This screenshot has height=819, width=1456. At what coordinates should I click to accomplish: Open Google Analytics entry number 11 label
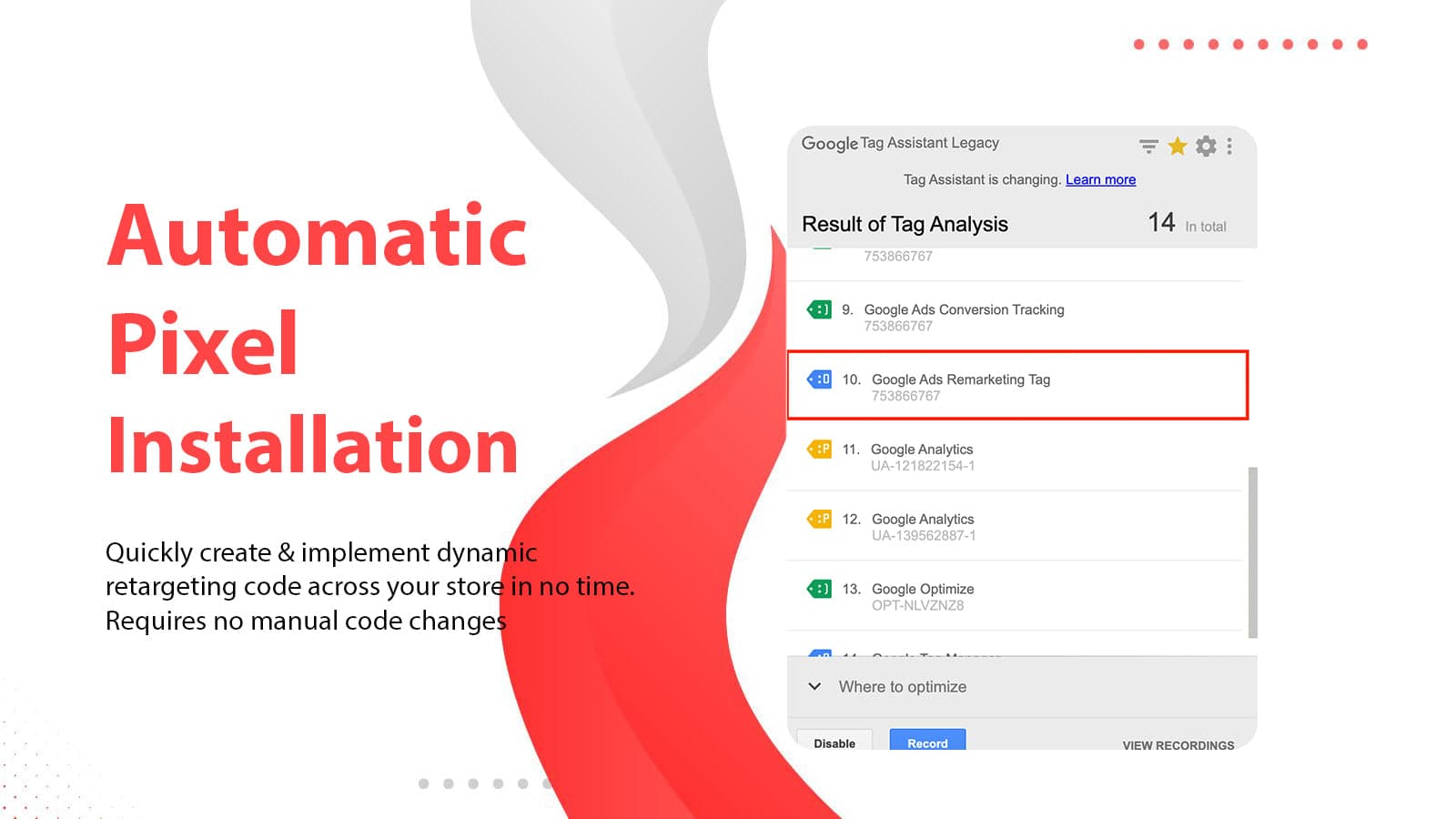[x=921, y=450]
